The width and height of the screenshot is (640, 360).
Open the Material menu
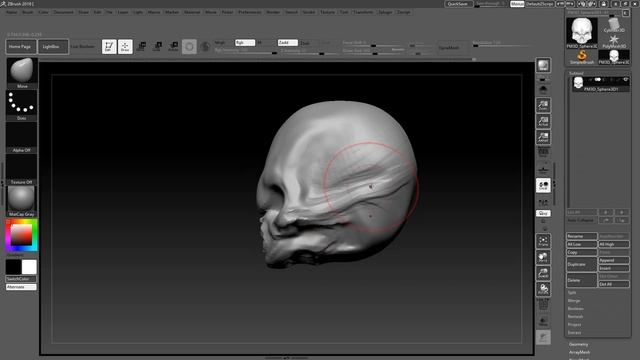(192, 12)
